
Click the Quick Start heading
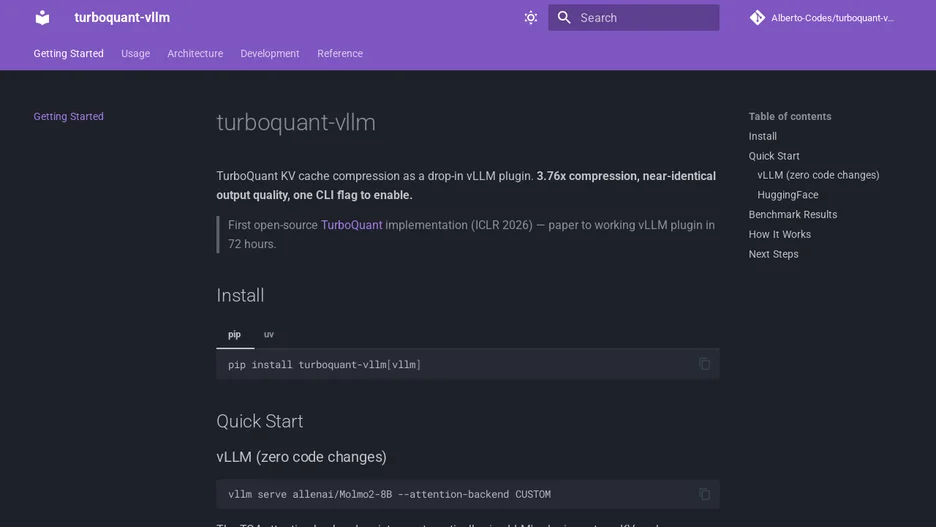tap(260, 421)
